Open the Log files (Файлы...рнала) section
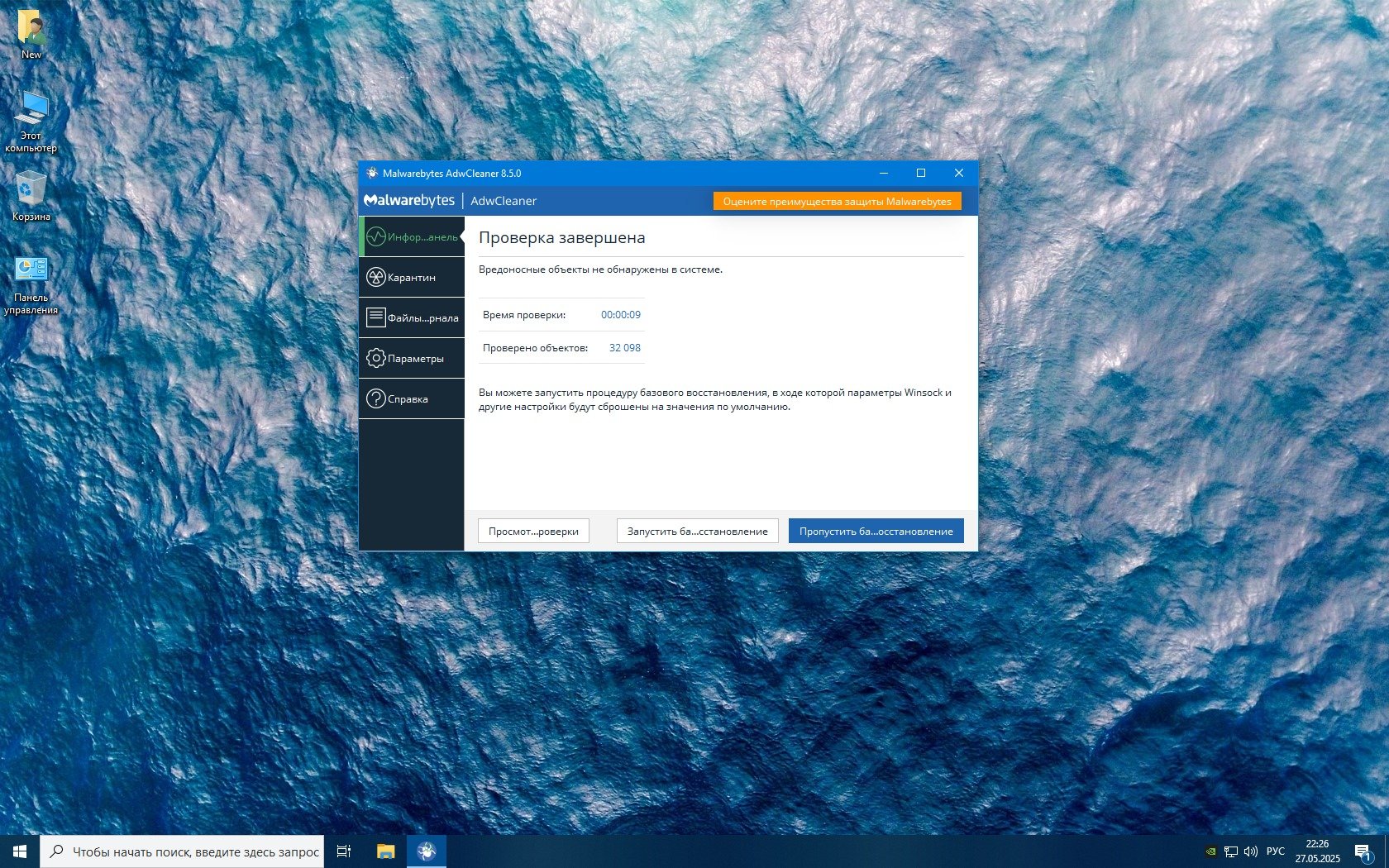 point(411,317)
